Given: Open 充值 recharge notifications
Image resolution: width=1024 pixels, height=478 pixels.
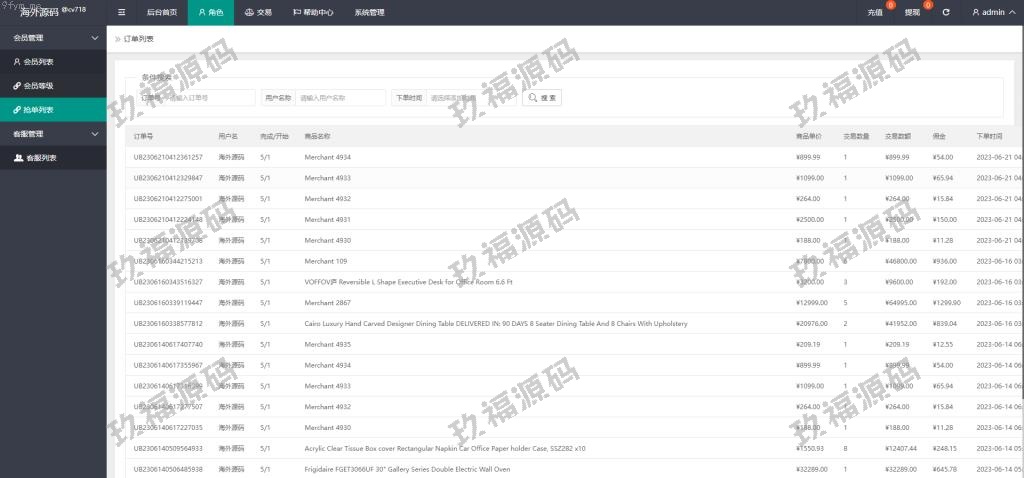Looking at the screenshot, I should pyautogui.click(x=876, y=13).
